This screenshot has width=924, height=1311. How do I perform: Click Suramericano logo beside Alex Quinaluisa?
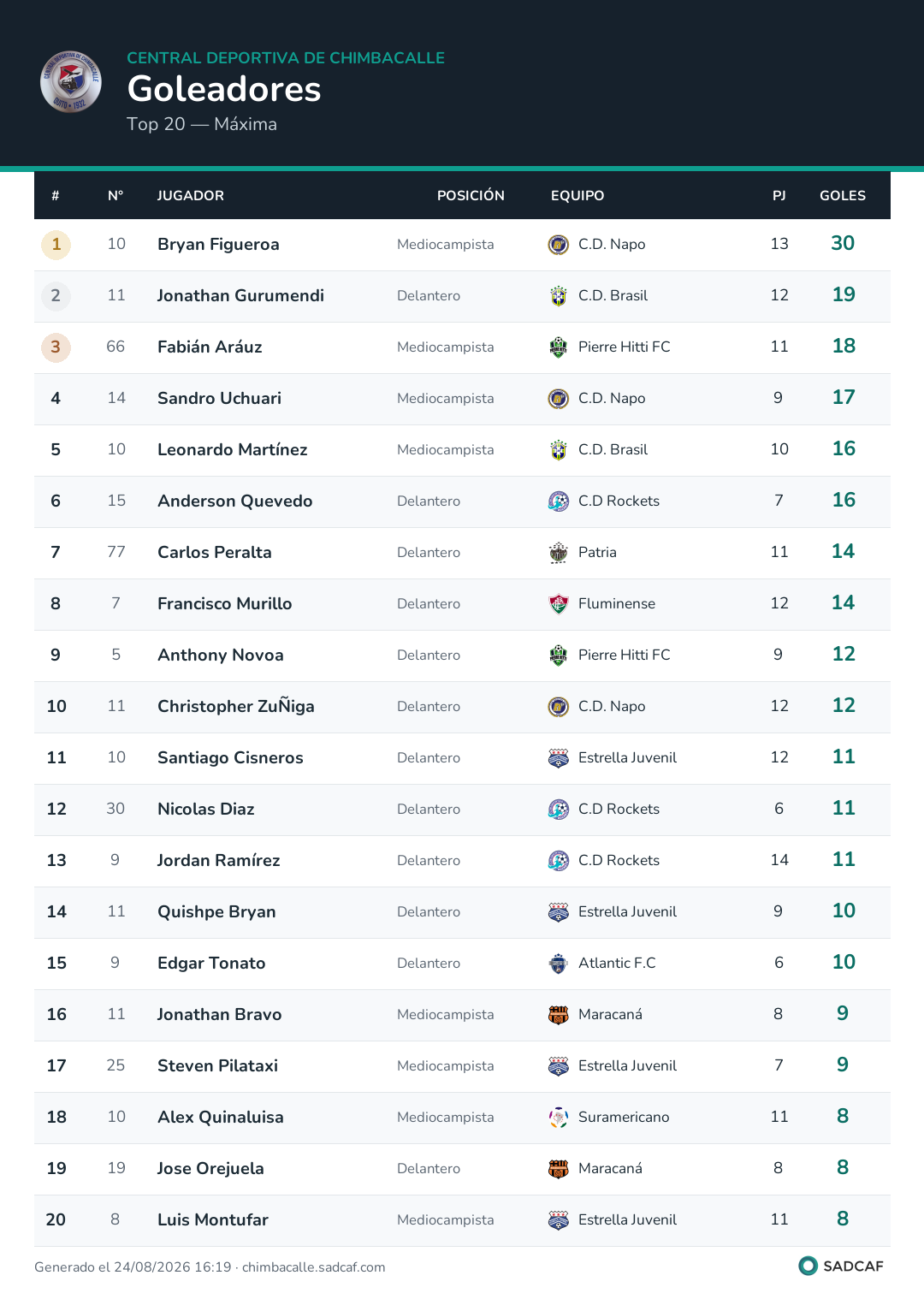pos(559,1118)
